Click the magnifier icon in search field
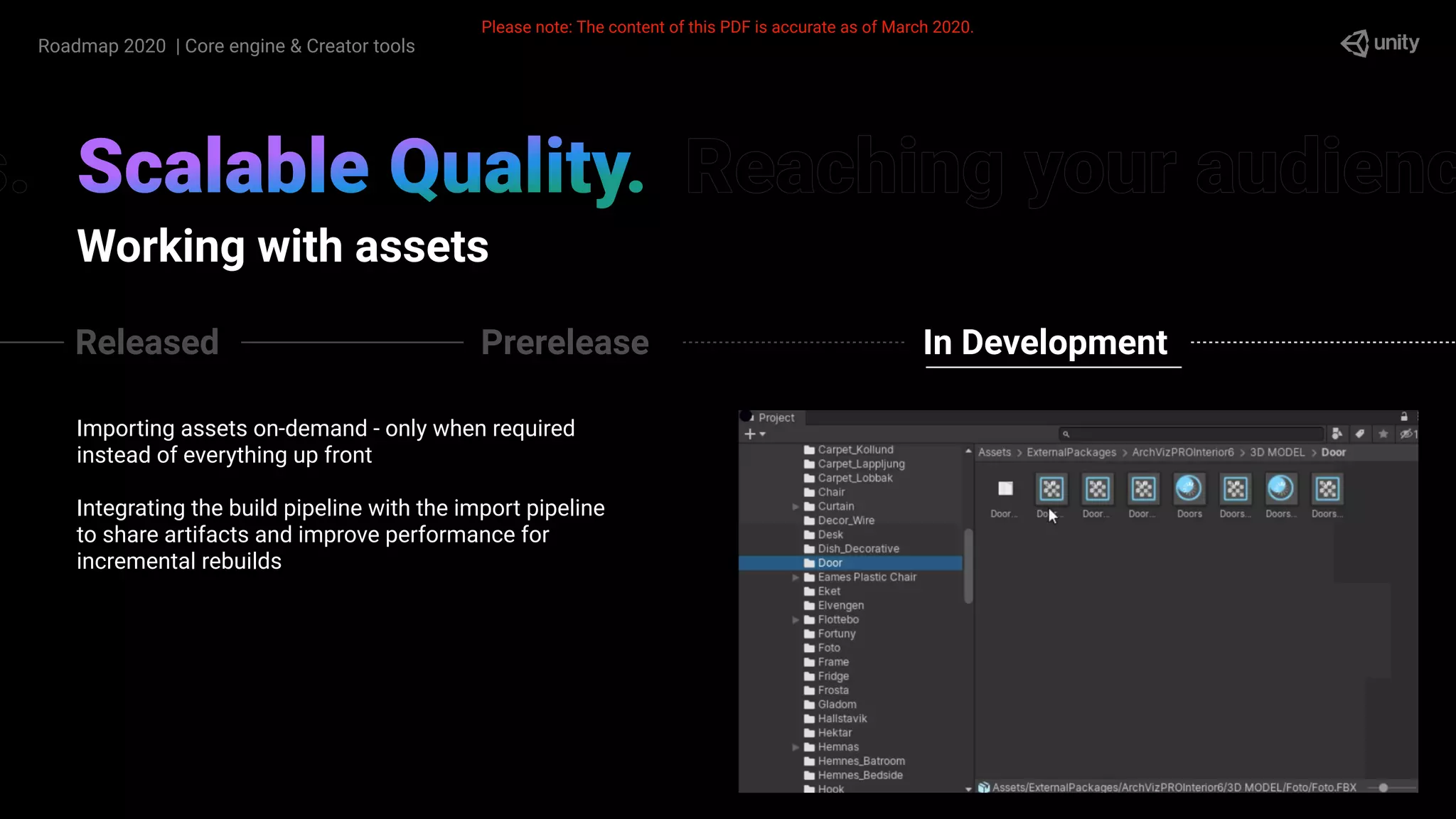1456x819 pixels. point(1066,434)
